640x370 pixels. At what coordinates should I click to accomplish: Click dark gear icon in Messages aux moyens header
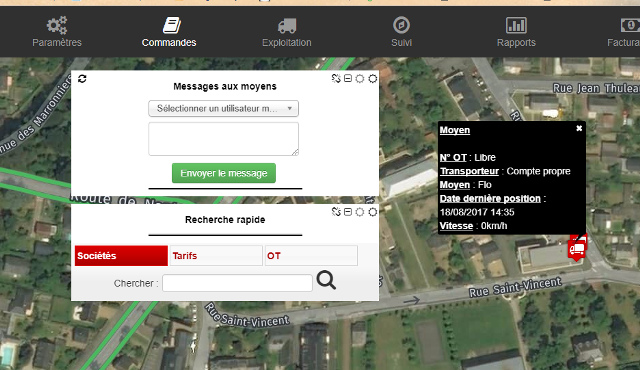click(373, 79)
